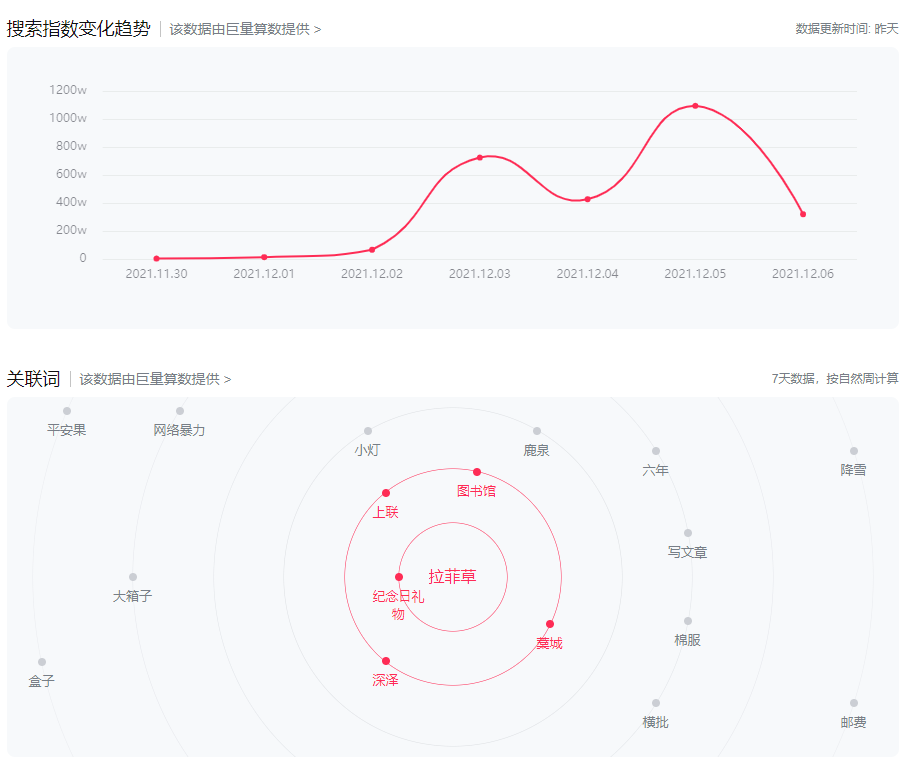The width and height of the screenshot is (907, 759).
Task: Select the related word 降雪
Action: (853, 470)
